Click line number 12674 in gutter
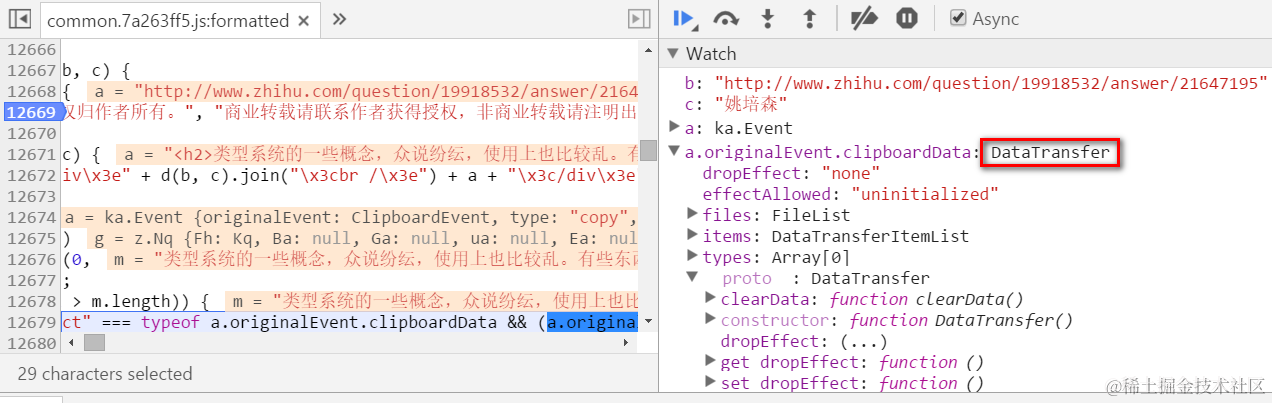Viewport: 1272px width, 403px height. click(x=29, y=217)
